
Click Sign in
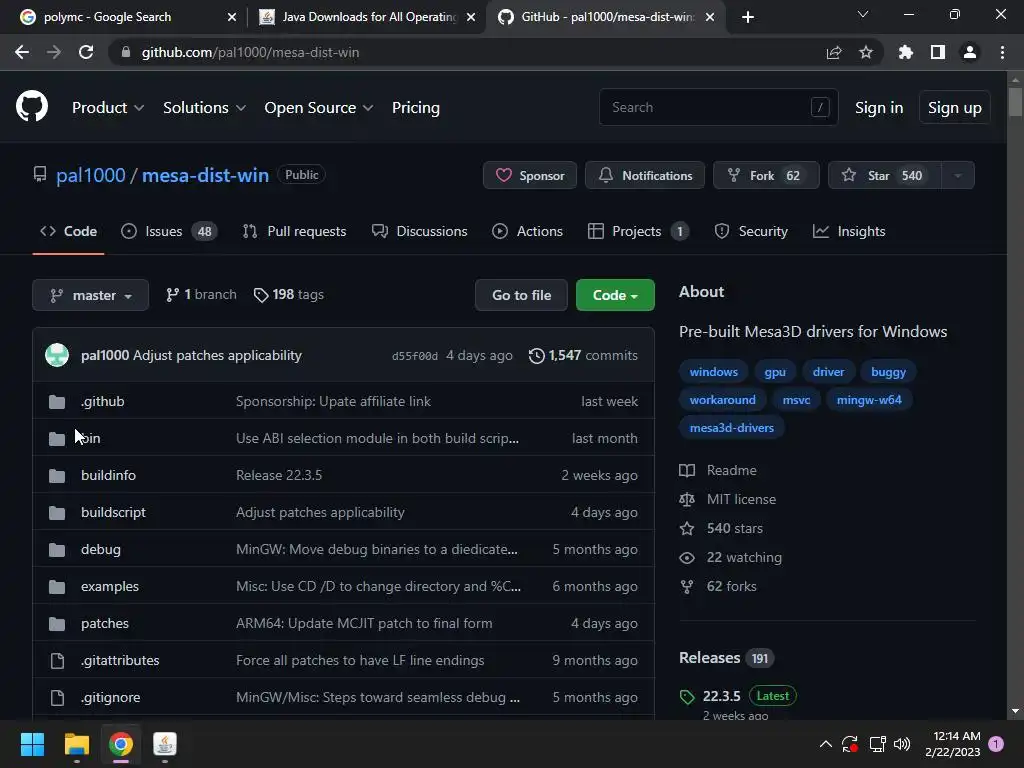879,108
